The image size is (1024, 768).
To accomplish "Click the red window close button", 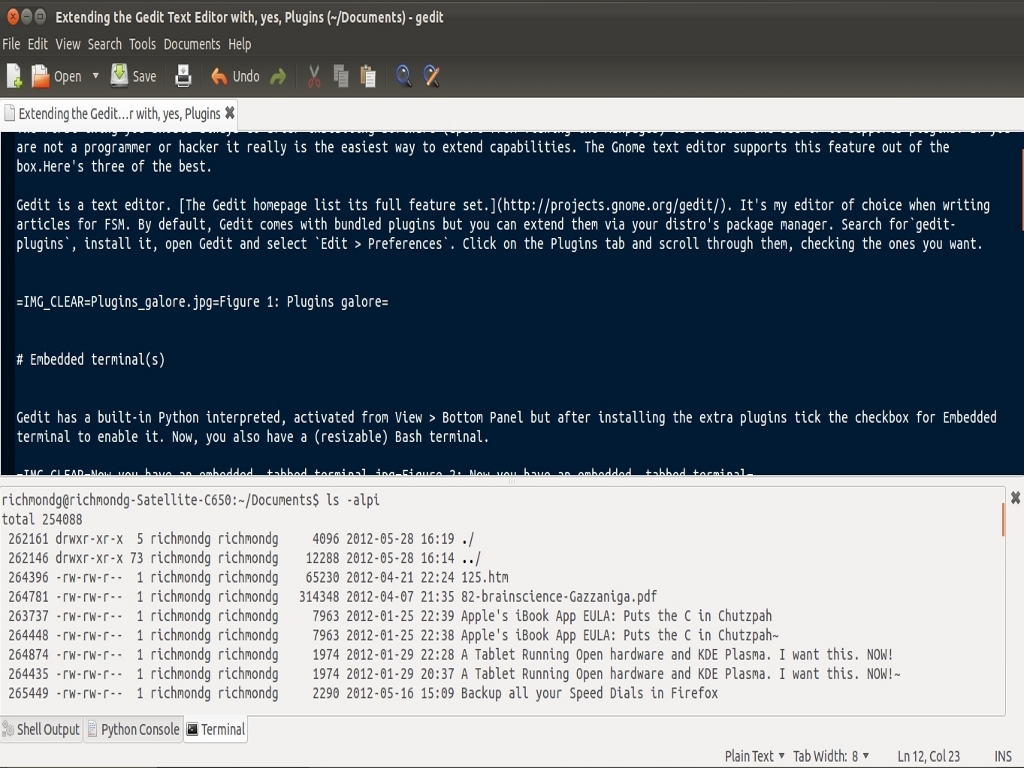I will (x=12, y=16).
